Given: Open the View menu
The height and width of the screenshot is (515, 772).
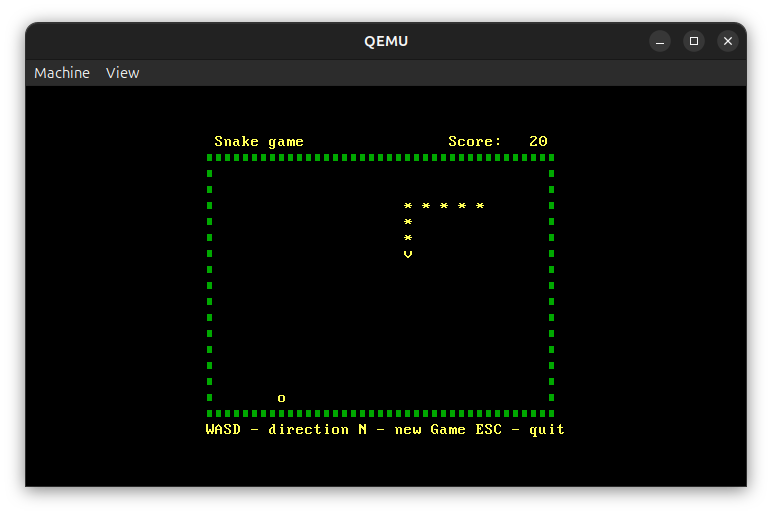Looking at the screenshot, I should [x=123, y=73].
